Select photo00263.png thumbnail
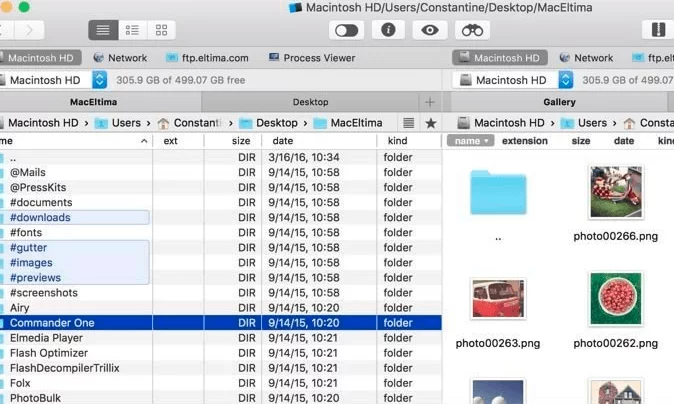 click(498, 298)
